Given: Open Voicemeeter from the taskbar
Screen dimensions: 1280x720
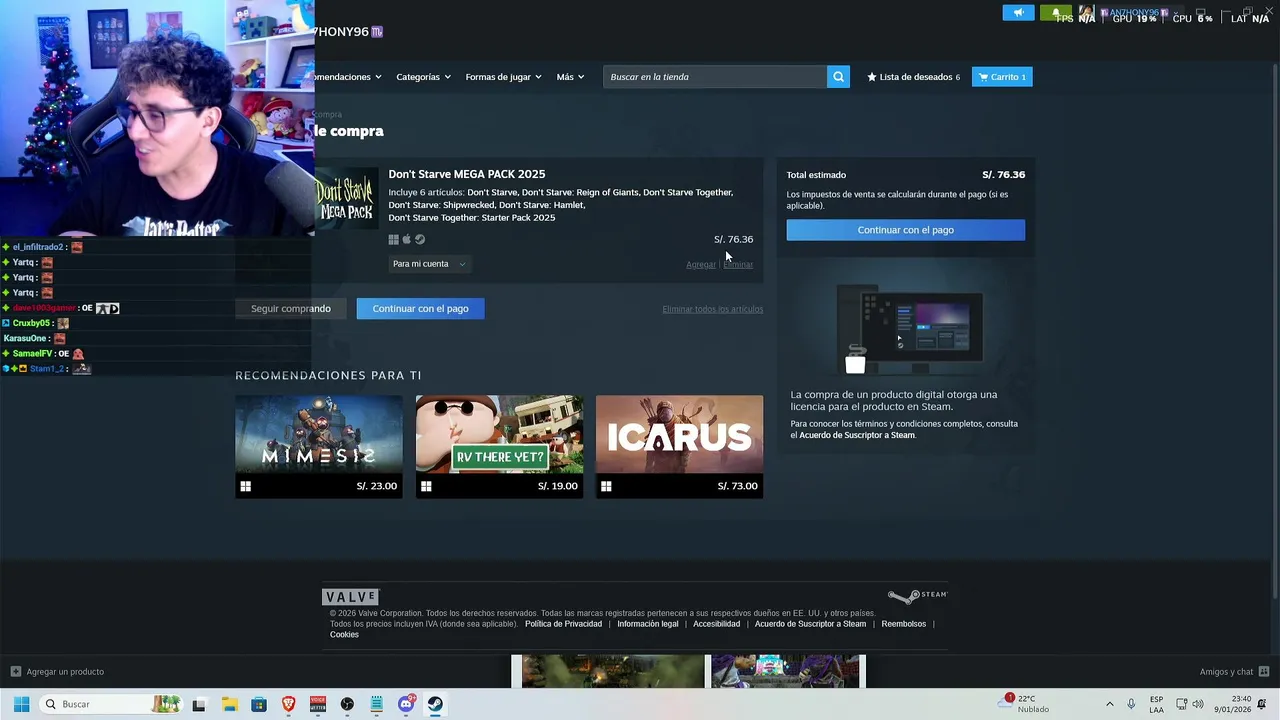Looking at the screenshot, I should coord(318,704).
